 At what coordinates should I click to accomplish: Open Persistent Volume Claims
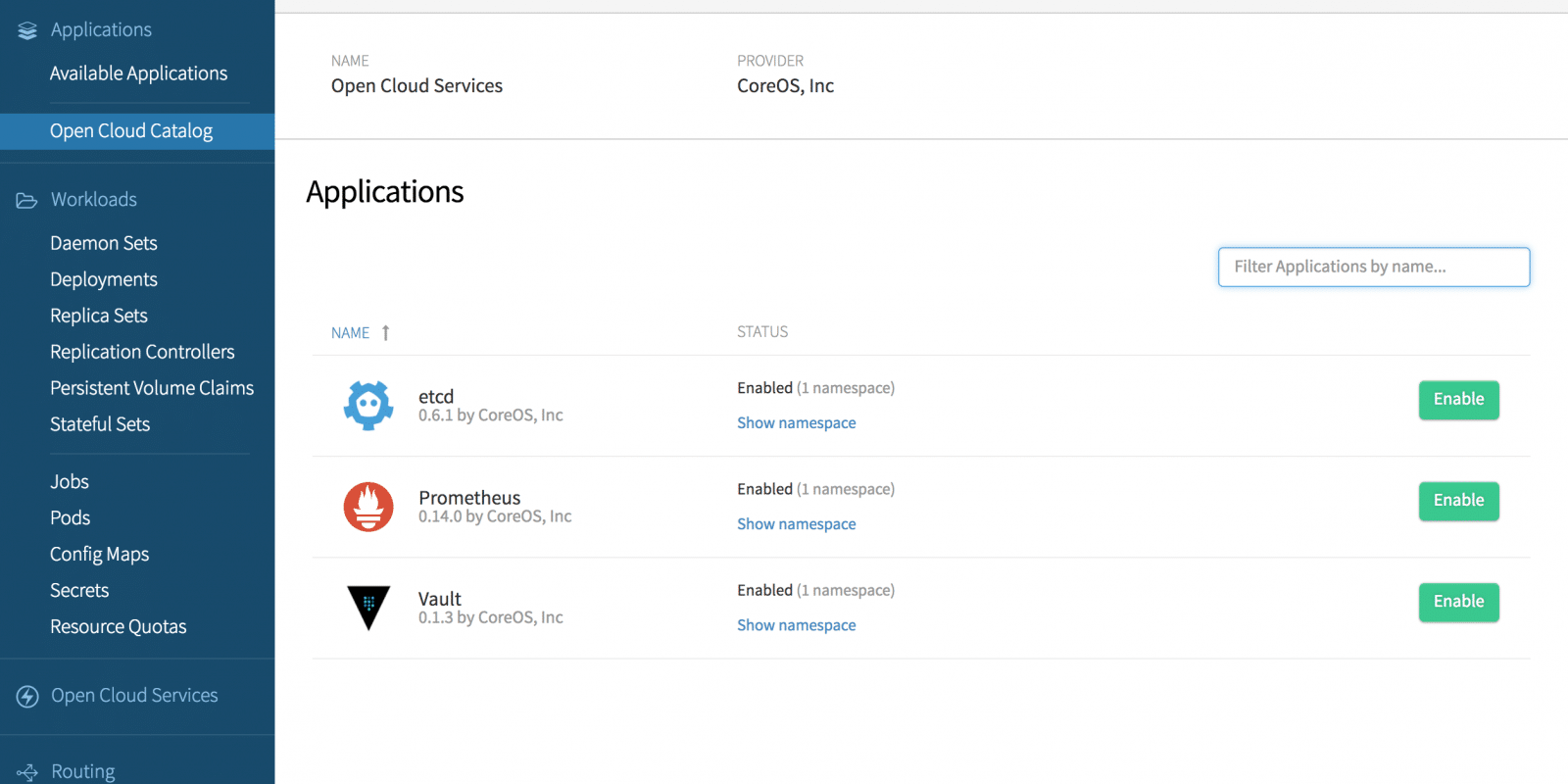click(152, 388)
